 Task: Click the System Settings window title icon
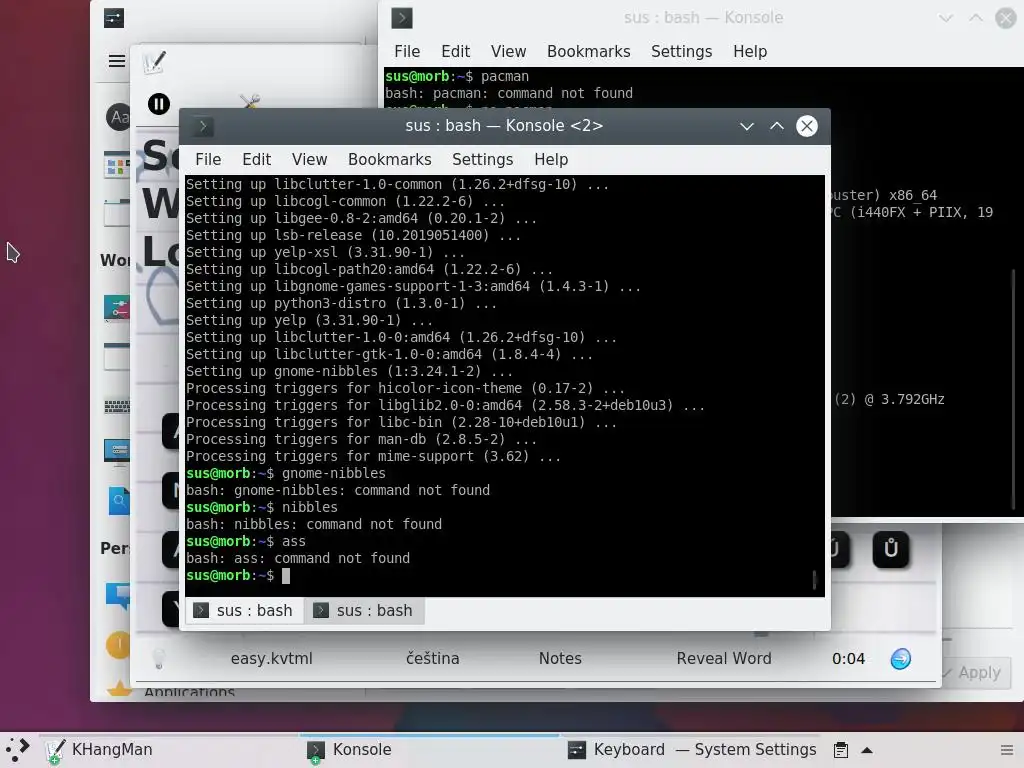point(114,18)
